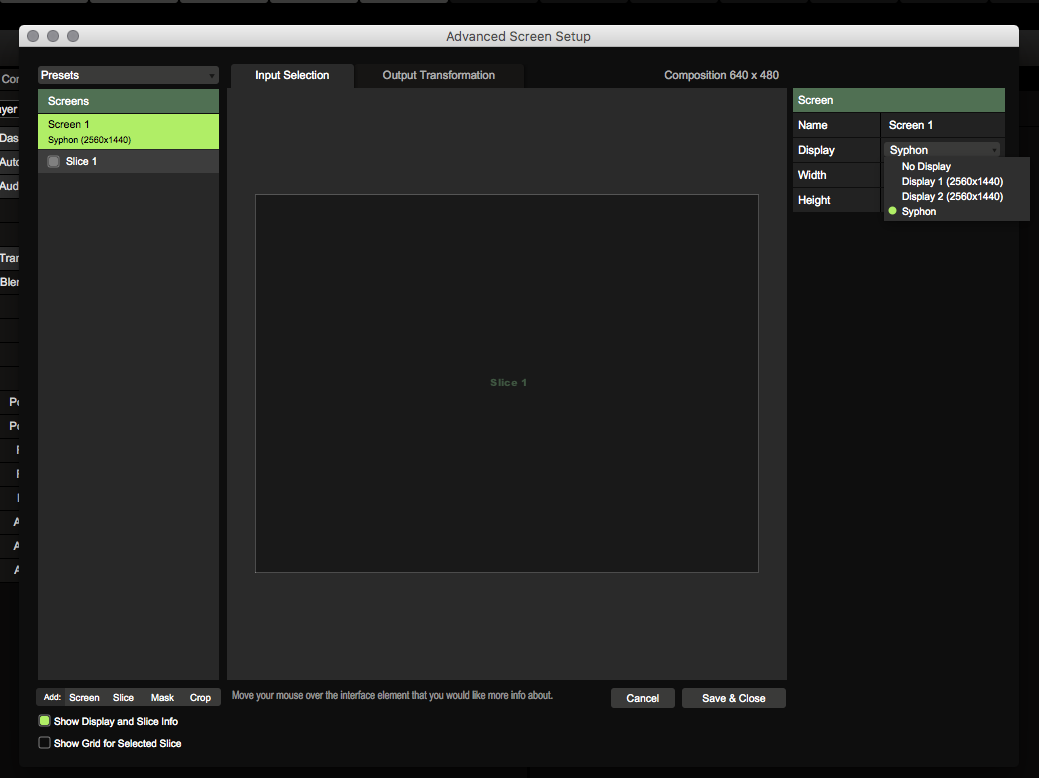The width and height of the screenshot is (1039, 778).
Task: Click the Cancel button
Action: pyautogui.click(x=642, y=698)
